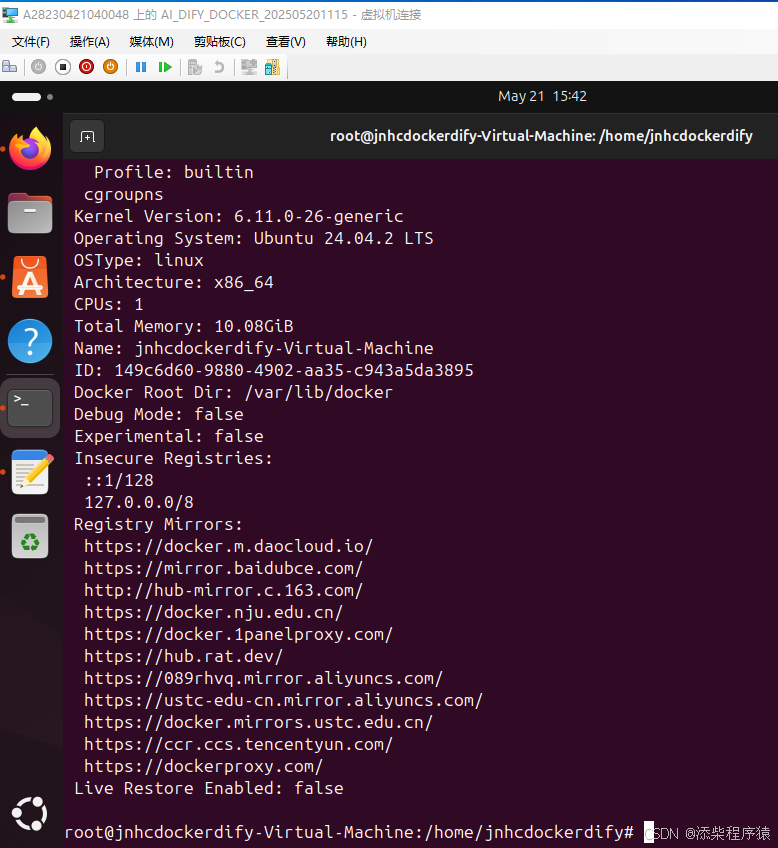Open the Help icon in dock
Screen dimensions: 778x848
(30, 341)
